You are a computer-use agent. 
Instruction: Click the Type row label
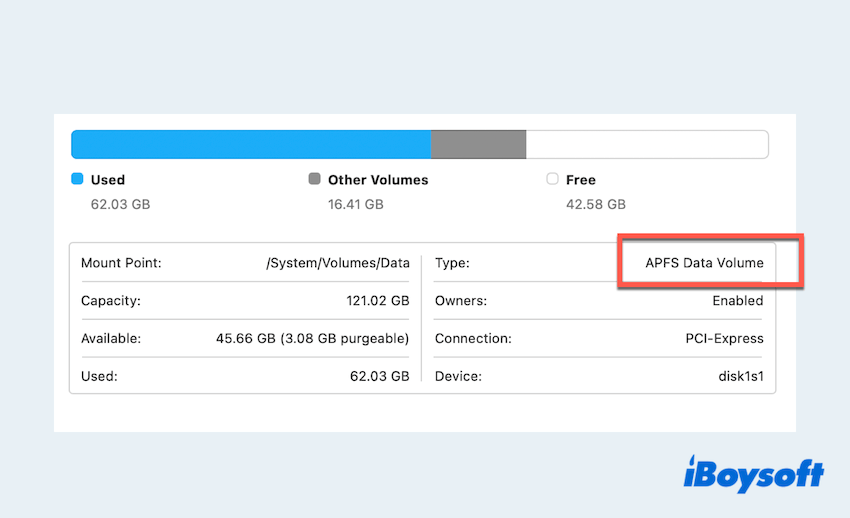point(452,263)
